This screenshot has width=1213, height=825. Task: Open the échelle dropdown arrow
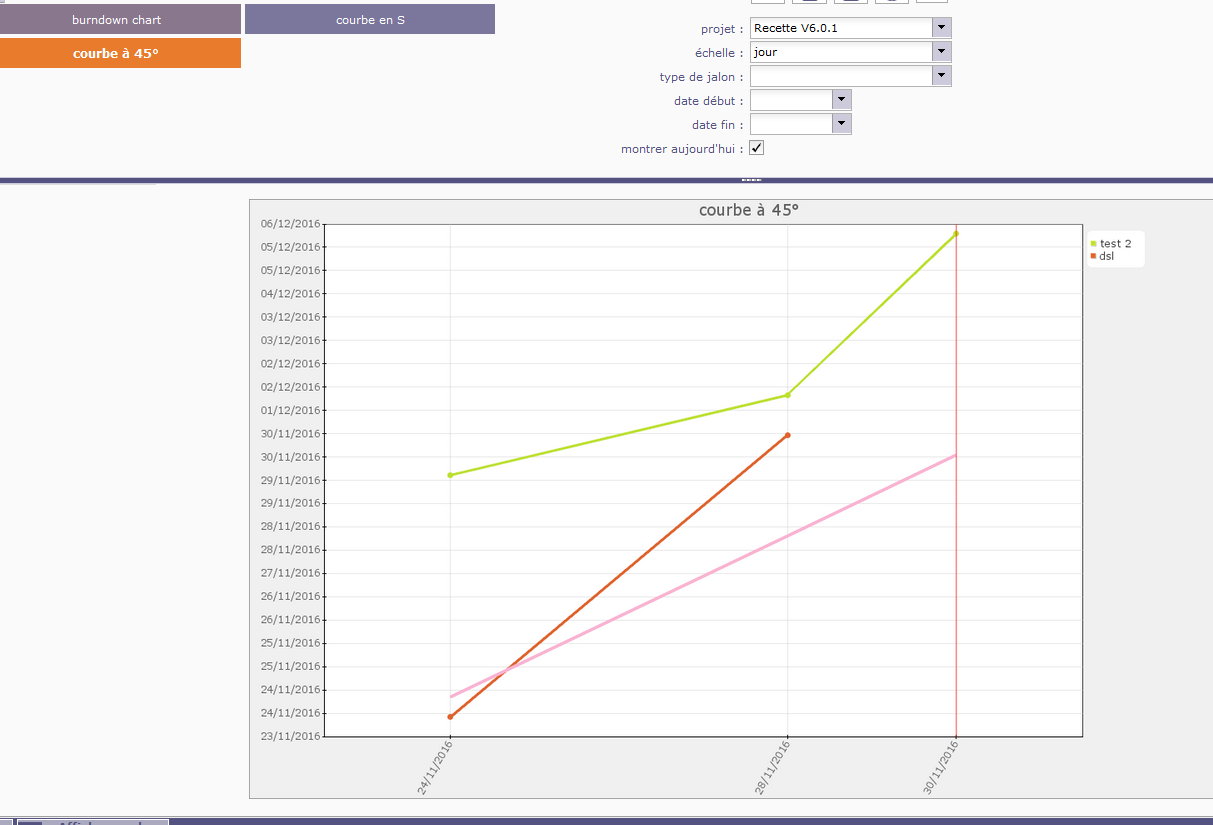pyautogui.click(x=941, y=52)
